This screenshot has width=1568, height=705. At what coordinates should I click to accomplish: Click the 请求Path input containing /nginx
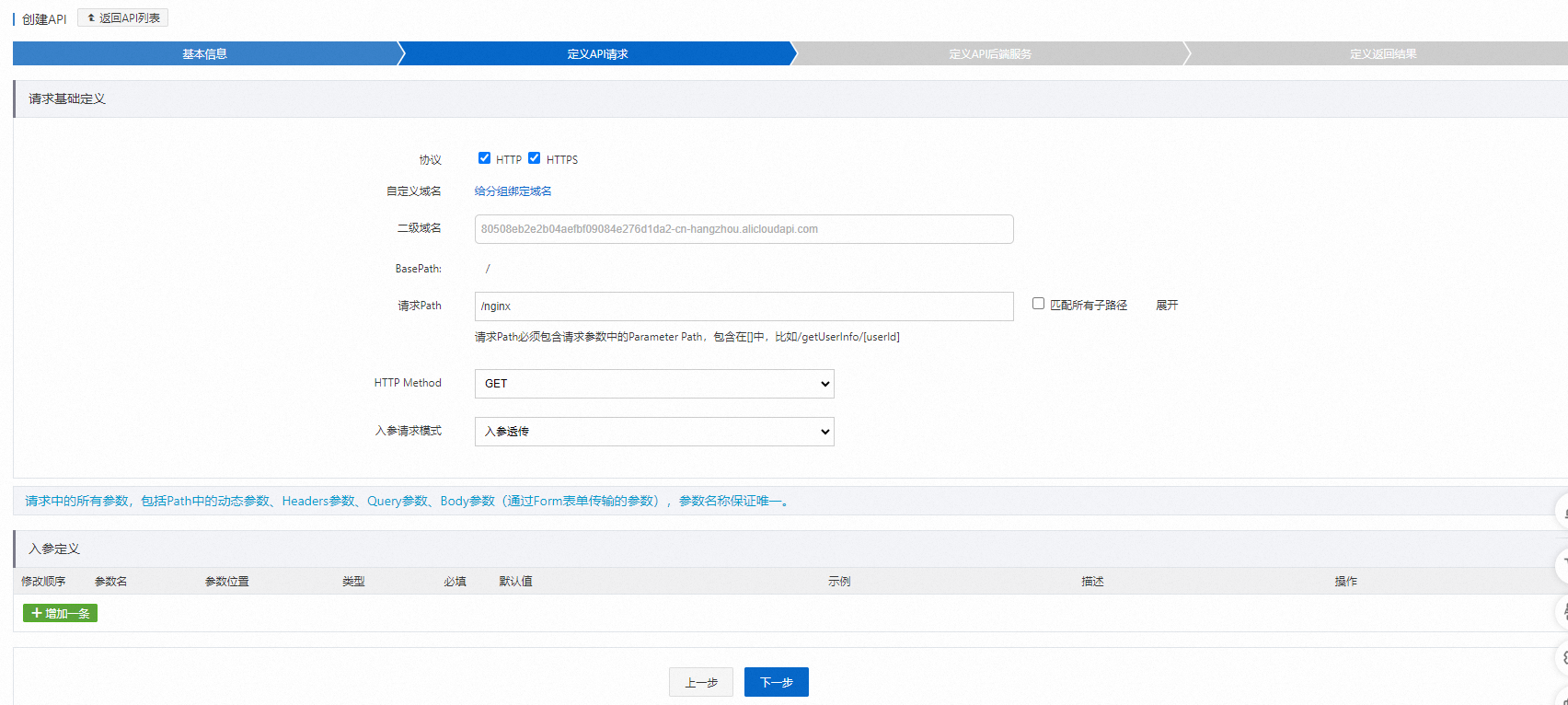tap(744, 306)
